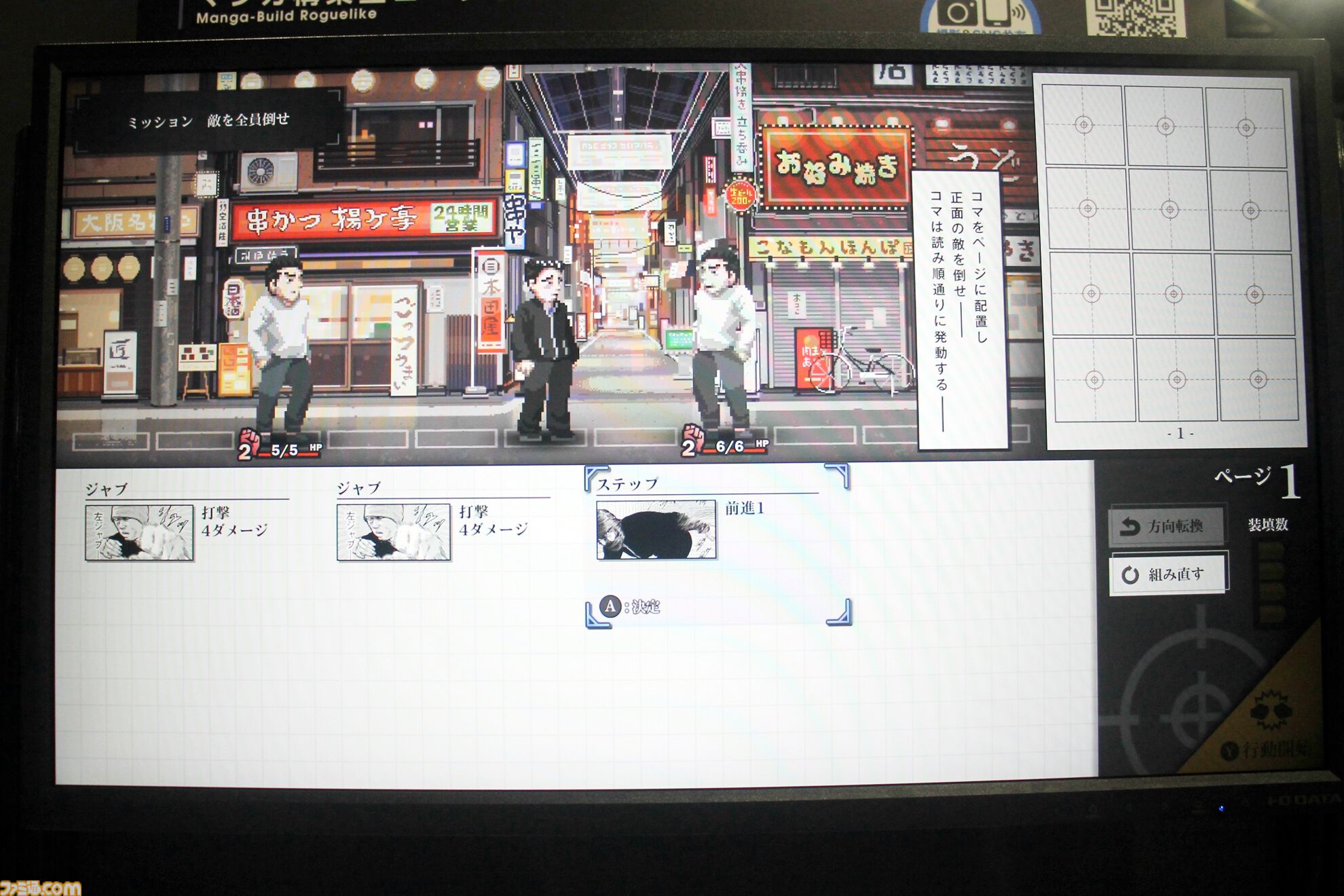Click the mission text ミッション 敵を全員倒せ
This screenshot has height=896, width=1344.
208,121
